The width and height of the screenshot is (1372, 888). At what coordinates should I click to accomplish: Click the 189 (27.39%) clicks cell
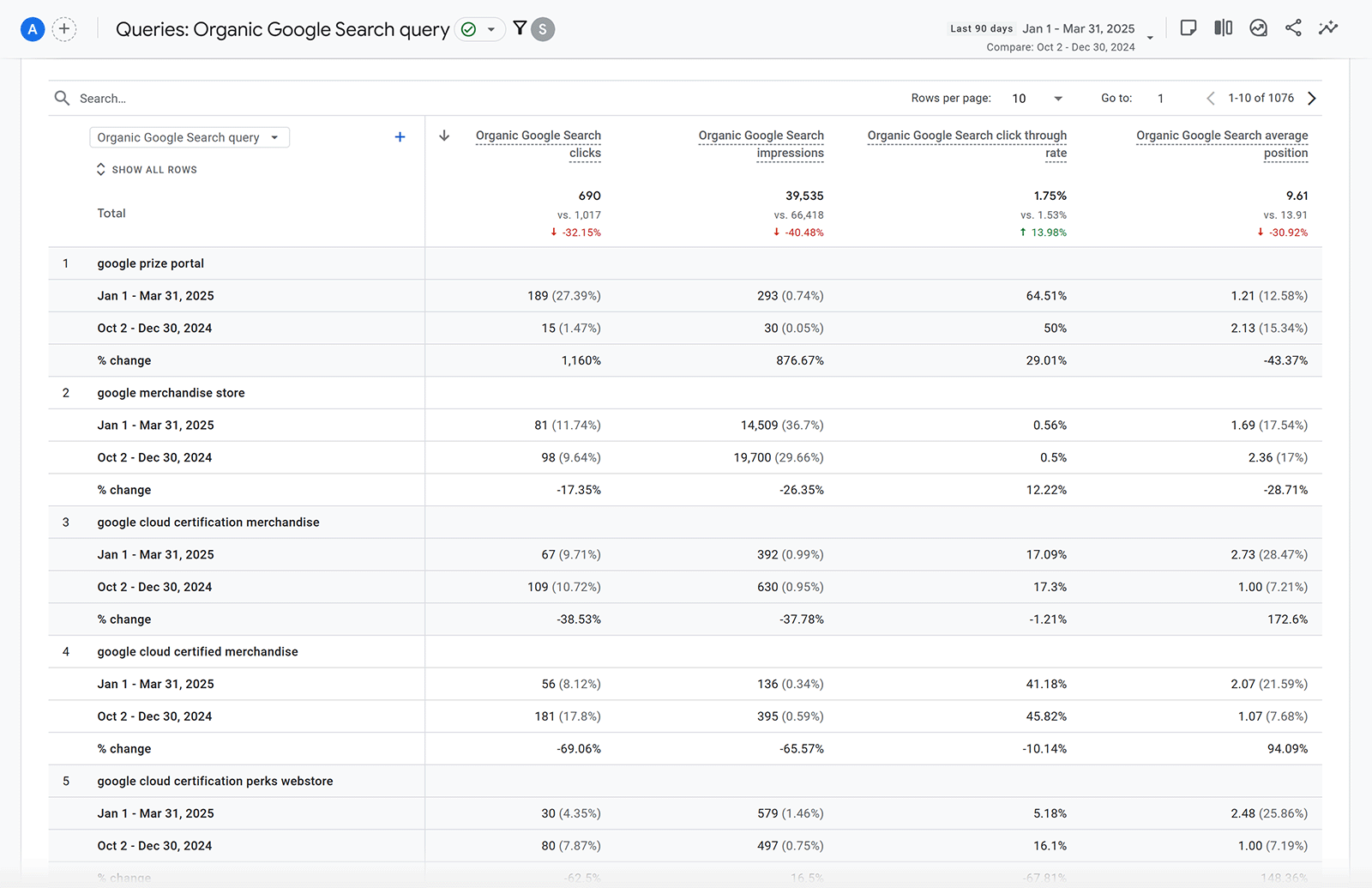563,296
